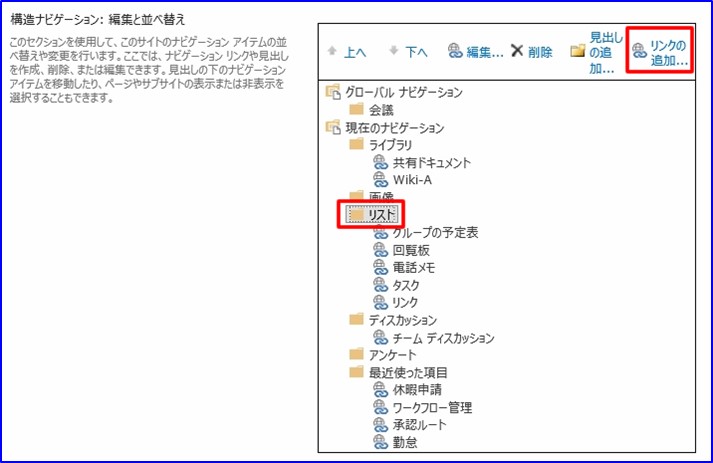
Task: Click the Wiki-A link icon
Action: (381, 180)
